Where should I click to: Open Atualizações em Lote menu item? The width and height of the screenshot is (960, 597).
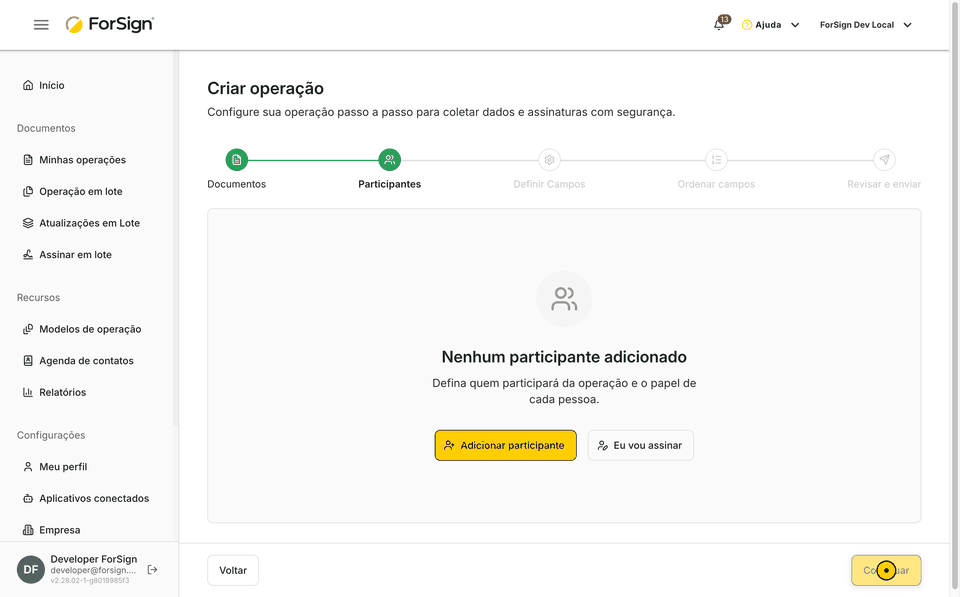point(89,223)
